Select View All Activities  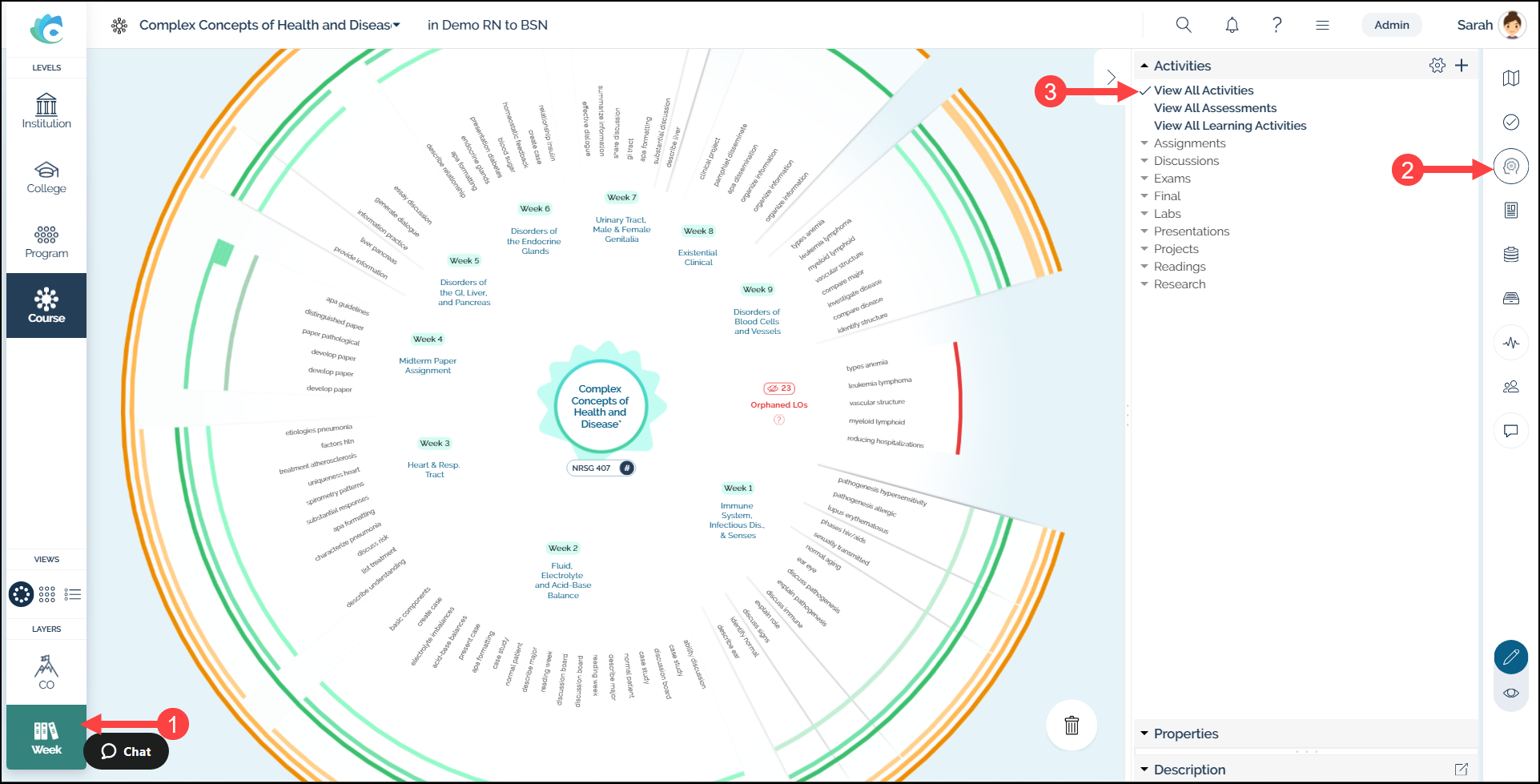pyautogui.click(x=1204, y=90)
